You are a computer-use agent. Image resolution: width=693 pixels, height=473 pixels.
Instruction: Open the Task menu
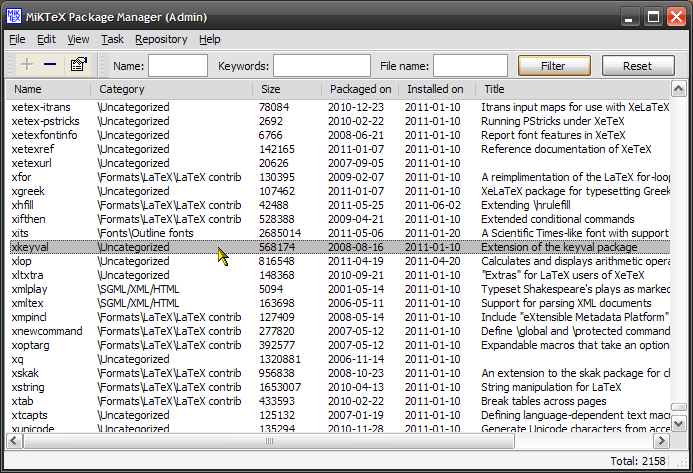point(112,39)
